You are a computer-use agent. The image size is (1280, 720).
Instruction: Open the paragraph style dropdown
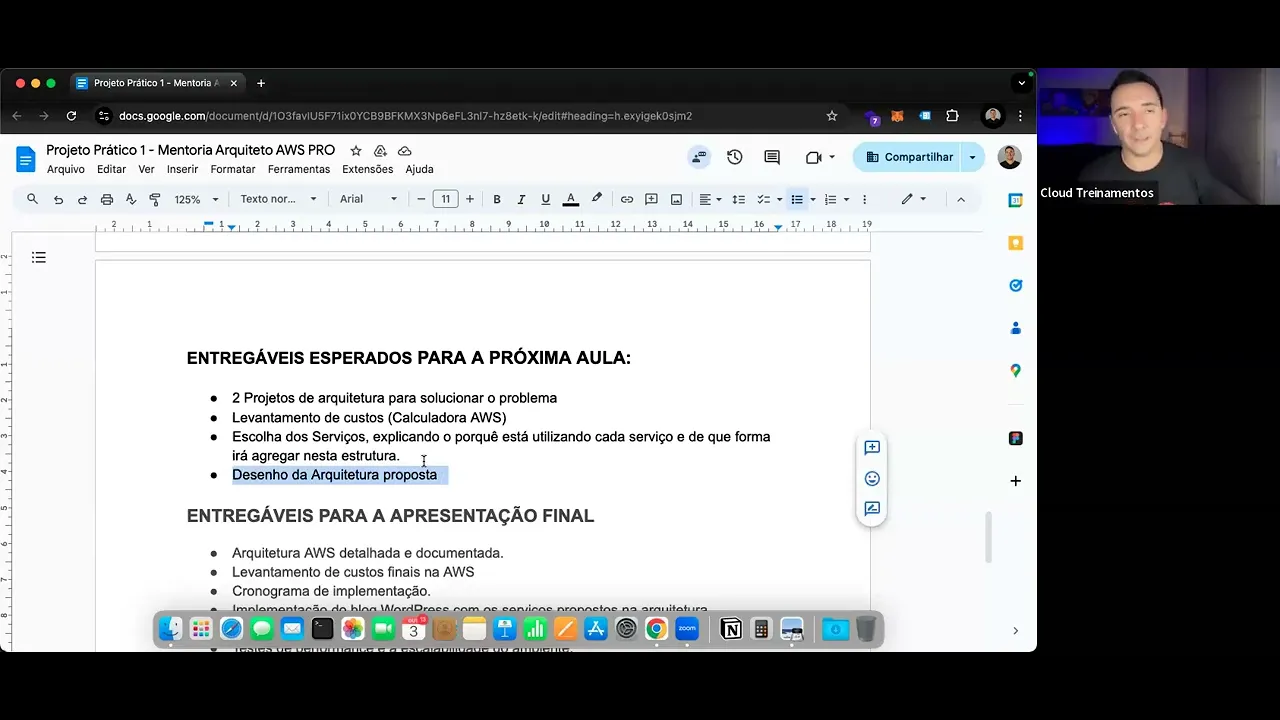click(278, 199)
